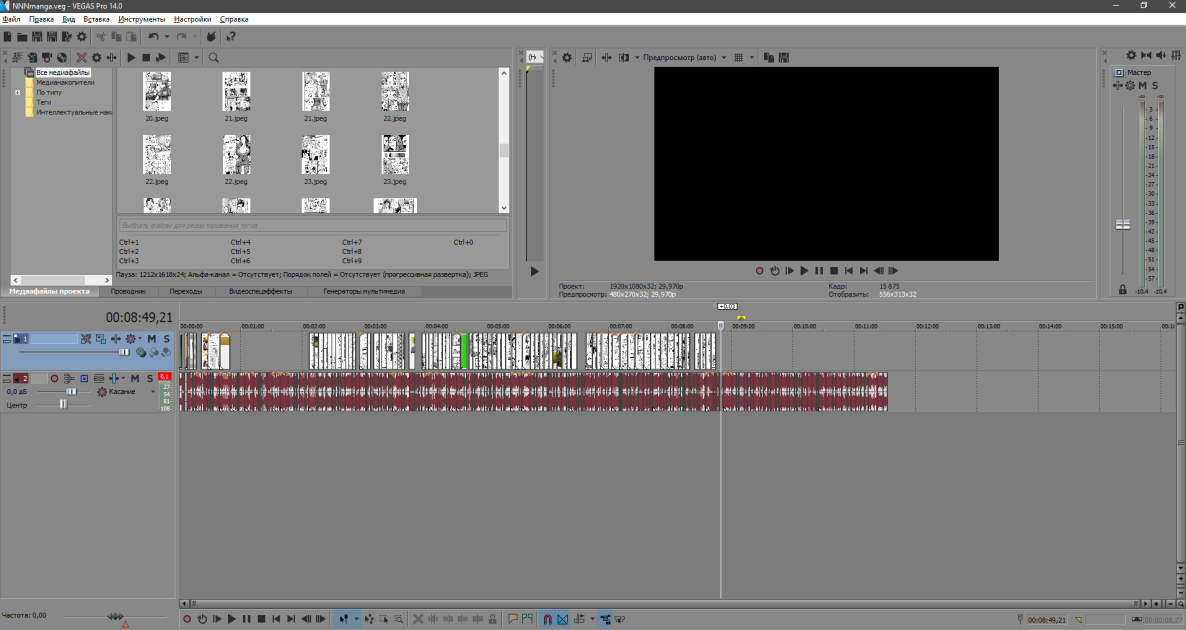Remove selected media with the red X

[82, 57]
